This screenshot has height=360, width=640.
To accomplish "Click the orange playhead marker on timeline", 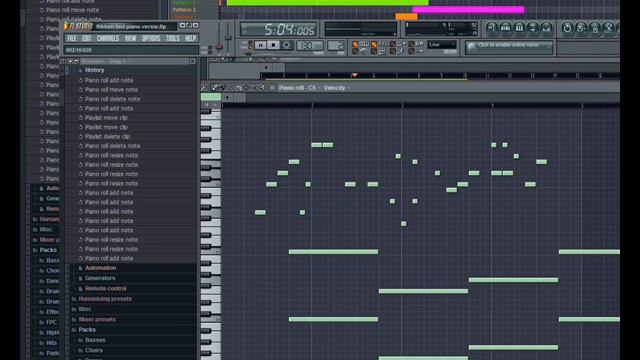I will coord(354,75).
